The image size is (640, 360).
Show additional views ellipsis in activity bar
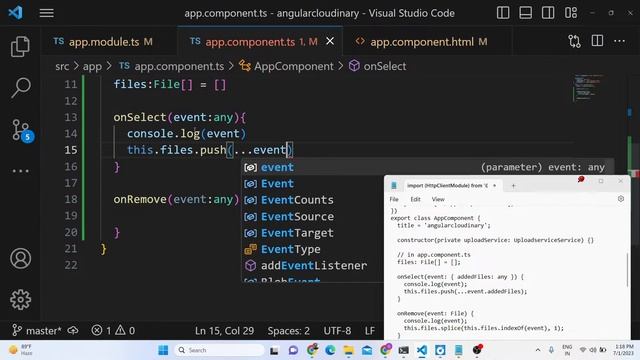[x=20, y=171]
